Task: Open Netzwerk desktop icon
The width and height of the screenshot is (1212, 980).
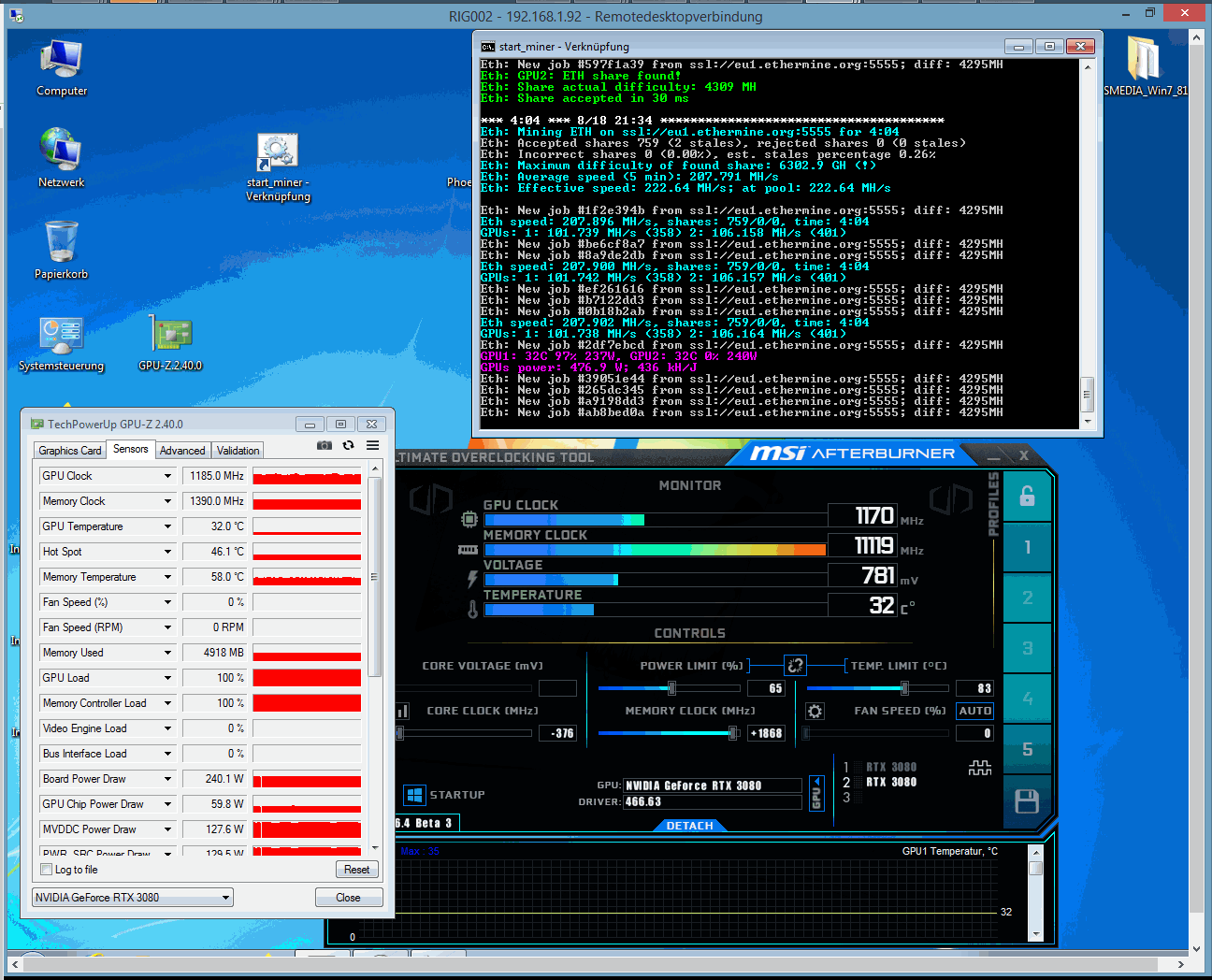Action: click(x=62, y=158)
